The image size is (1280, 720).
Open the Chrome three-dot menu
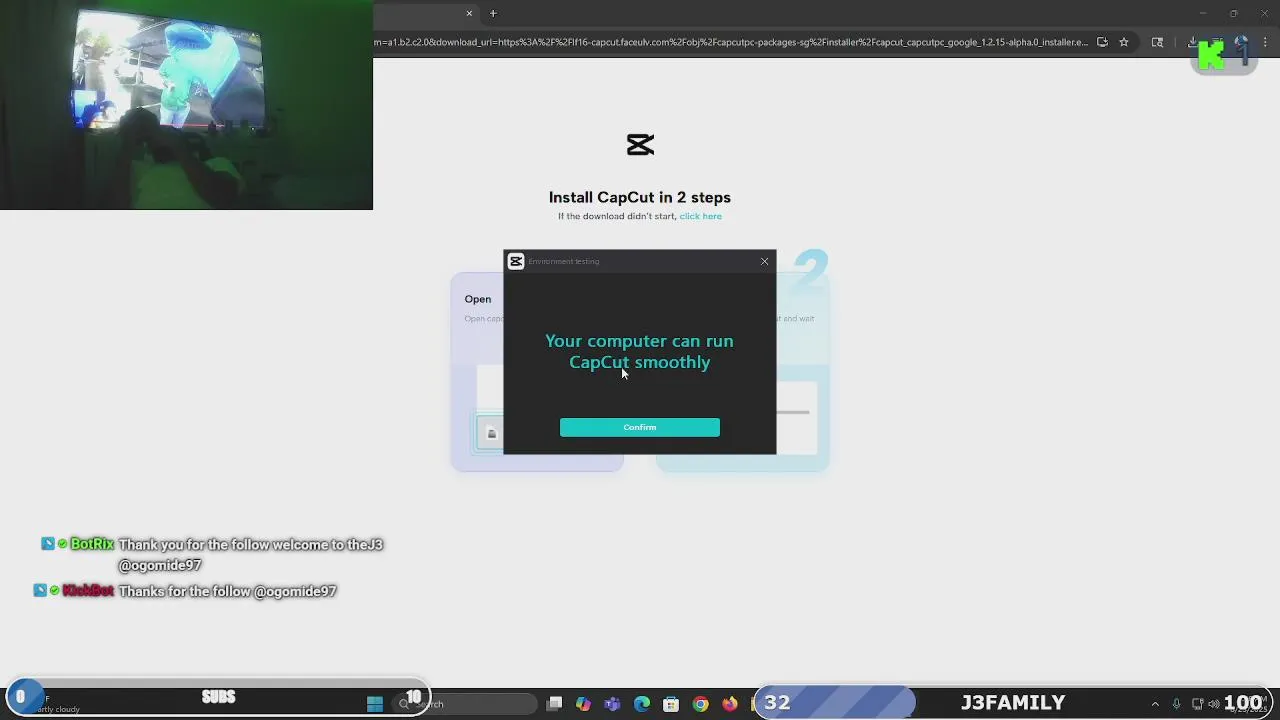pyautogui.click(x=1266, y=42)
